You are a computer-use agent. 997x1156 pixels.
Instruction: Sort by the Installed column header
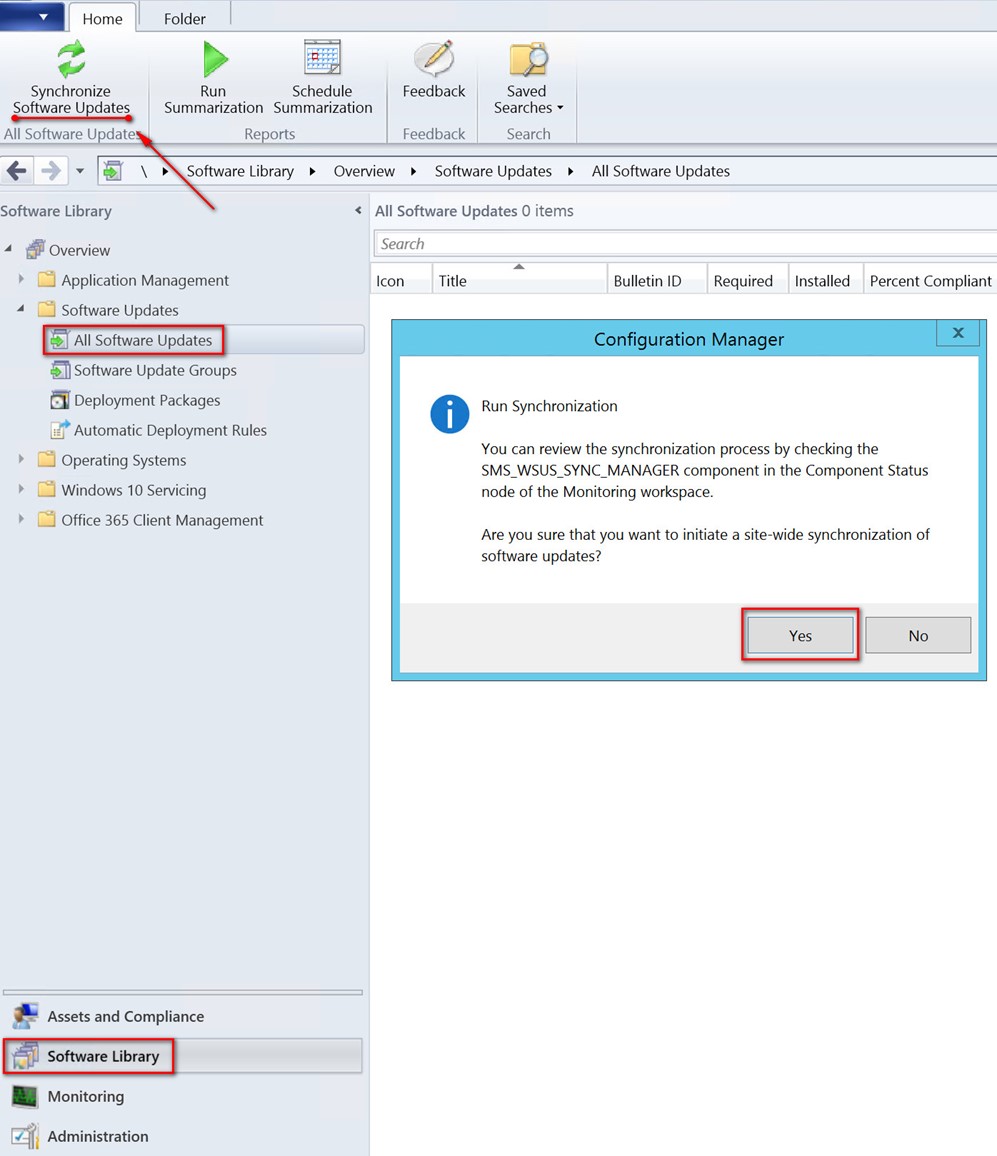point(825,280)
